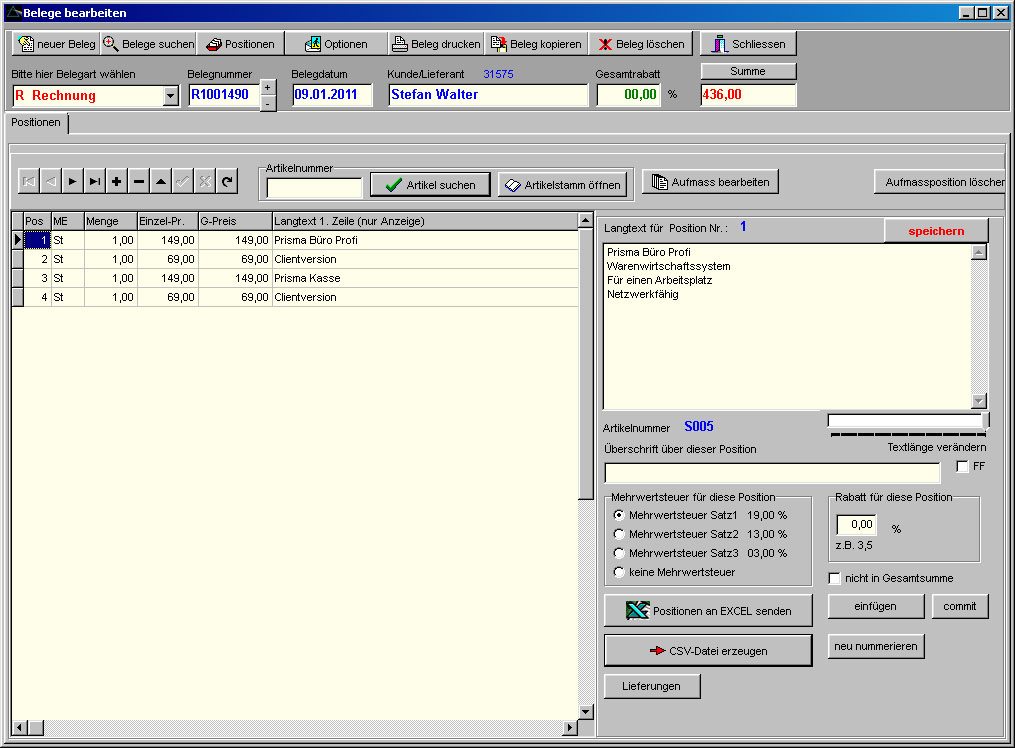This screenshot has width=1015, height=748.
Task: Print document with Beleg drucken
Action: 436,44
